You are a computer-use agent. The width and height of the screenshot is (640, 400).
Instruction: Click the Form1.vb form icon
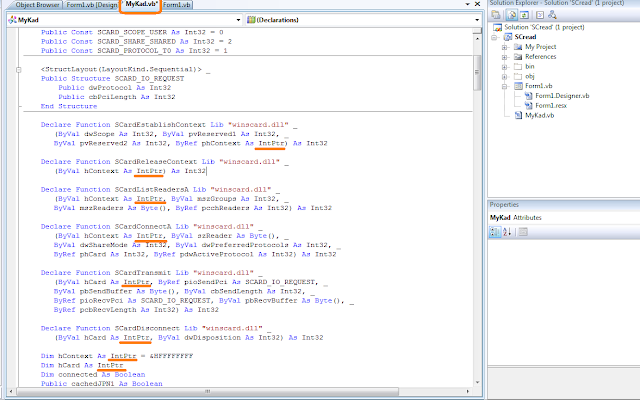point(518,86)
